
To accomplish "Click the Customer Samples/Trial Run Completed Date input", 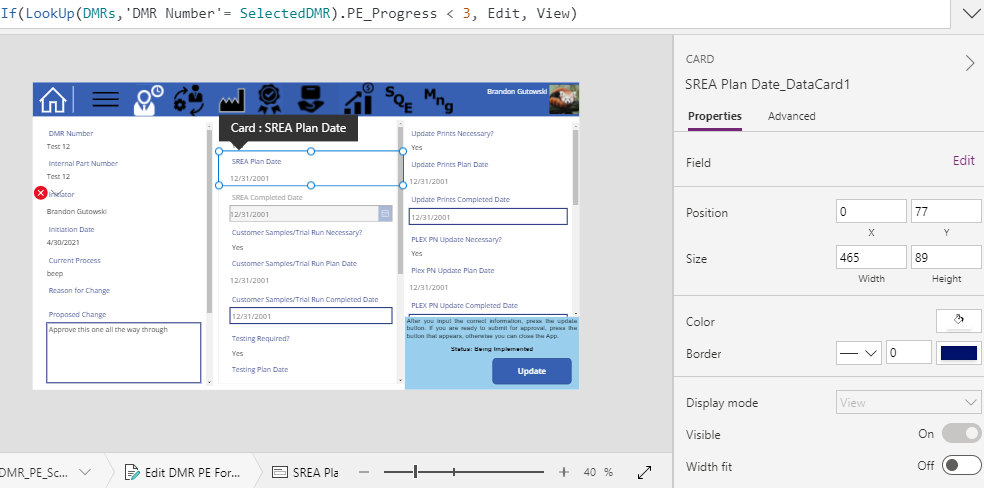I will click(x=311, y=316).
